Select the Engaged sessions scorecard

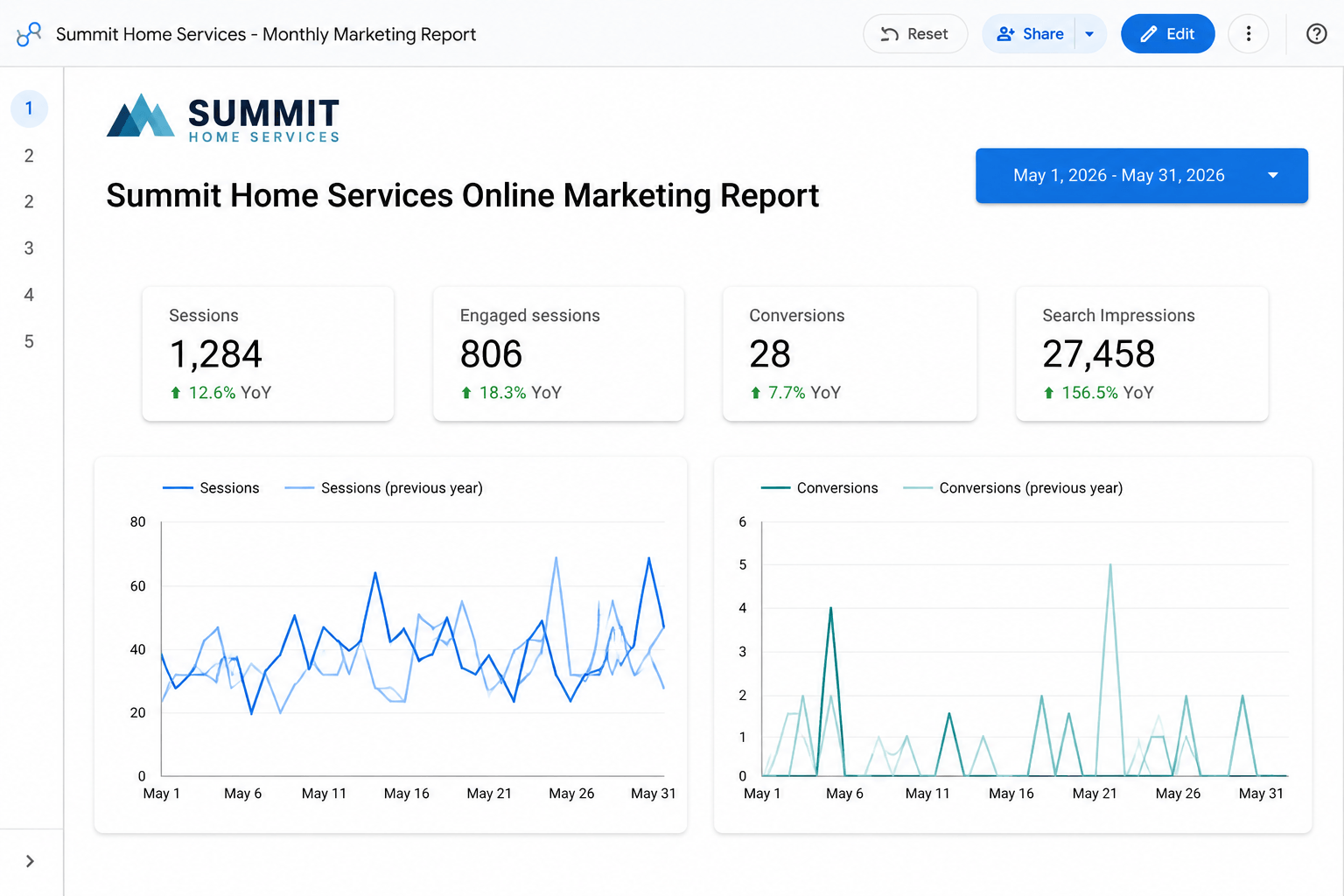coord(558,353)
